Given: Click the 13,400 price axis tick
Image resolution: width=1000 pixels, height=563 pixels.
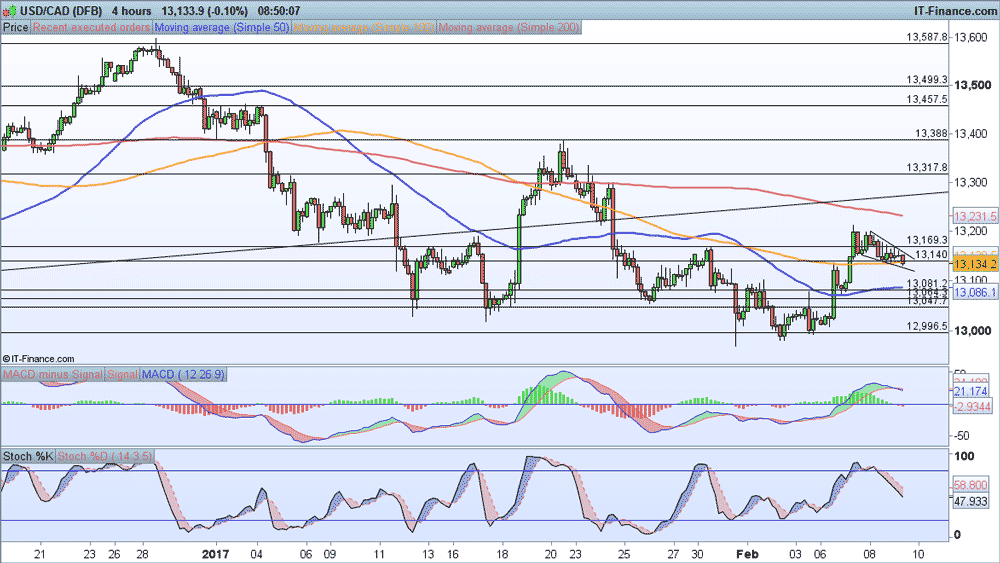Looking at the screenshot, I should (973, 134).
